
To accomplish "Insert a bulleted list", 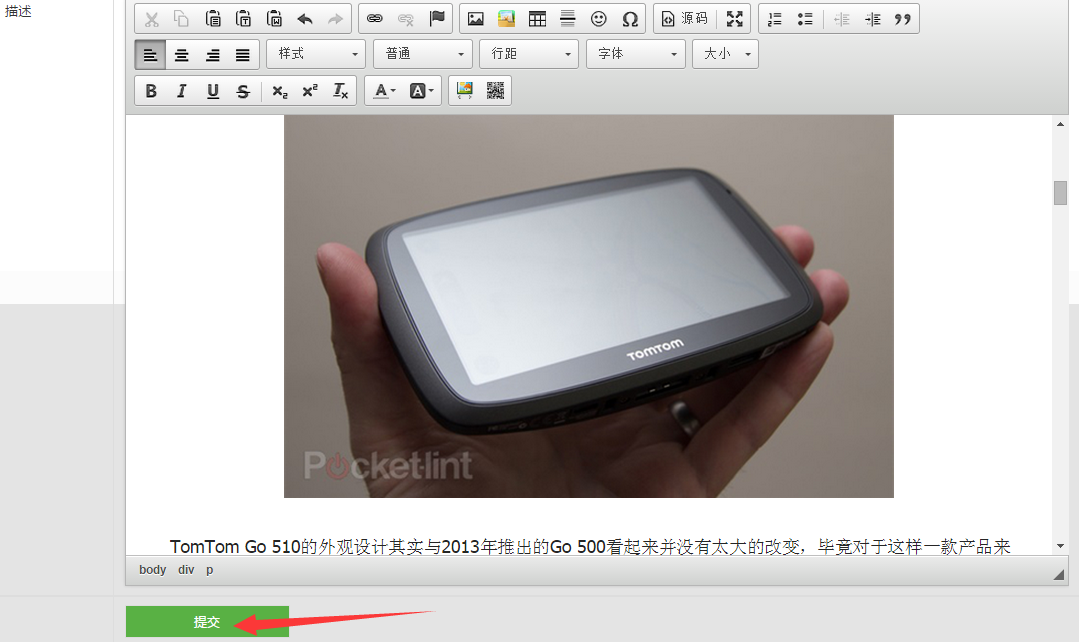I will point(805,19).
